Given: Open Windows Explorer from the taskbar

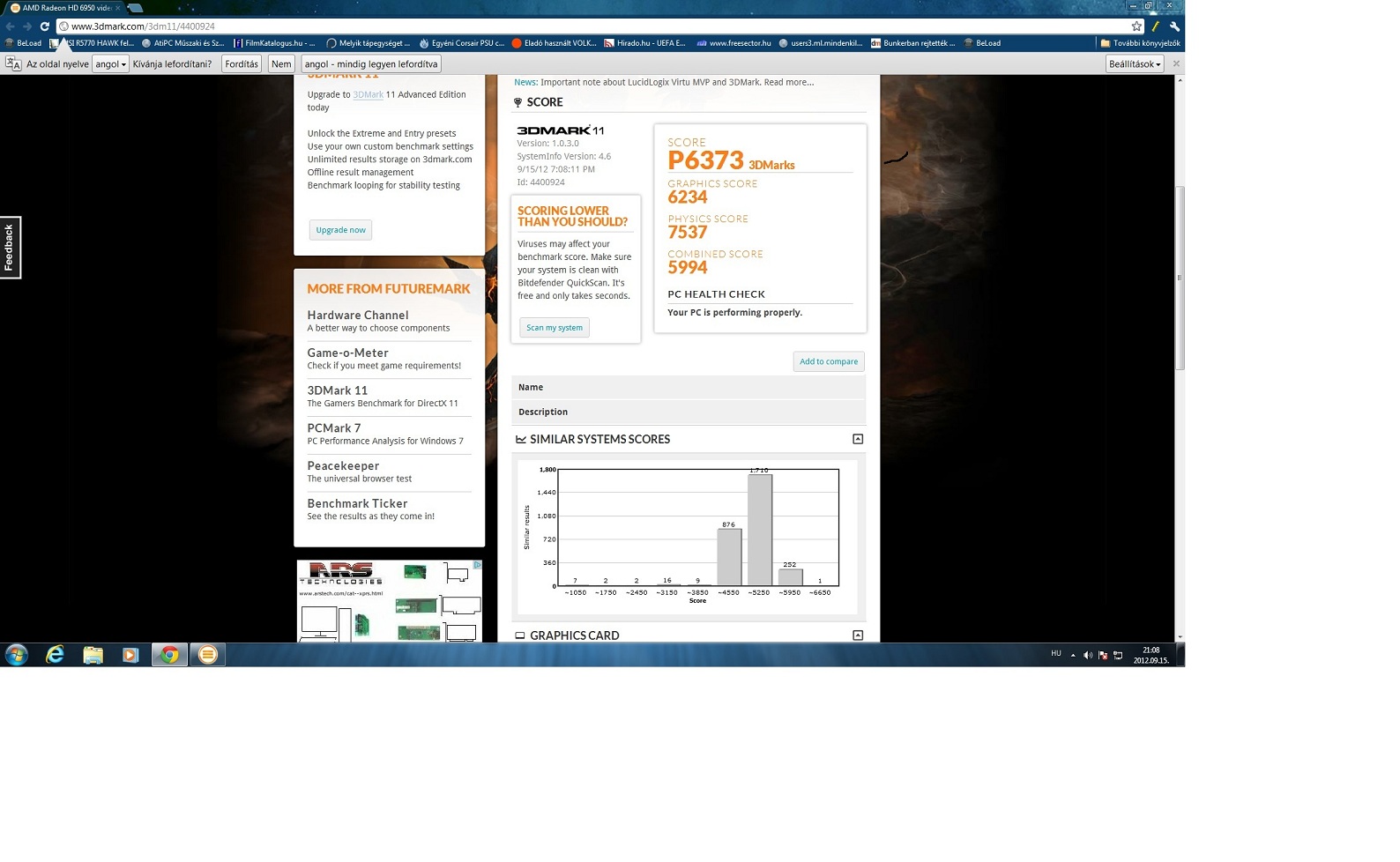Looking at the screenshot, I should 93,655.
